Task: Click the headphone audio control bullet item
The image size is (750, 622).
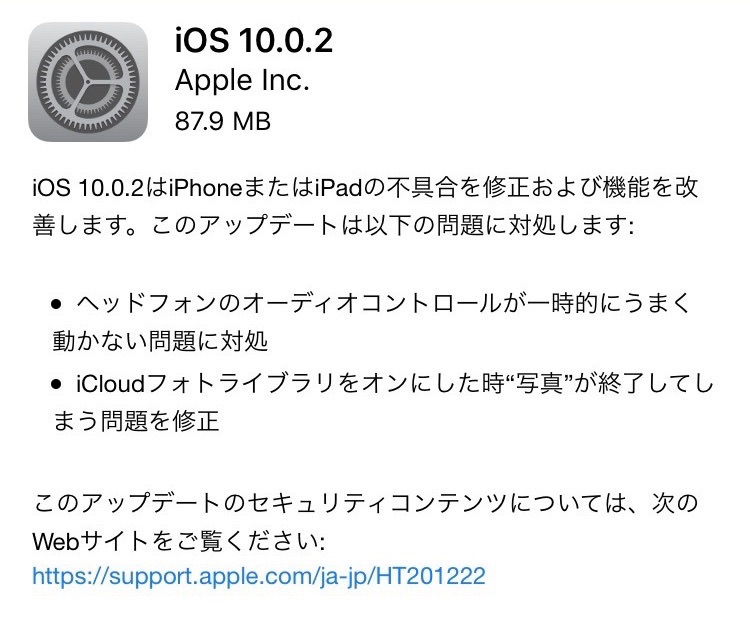Action: coord(371,322)
